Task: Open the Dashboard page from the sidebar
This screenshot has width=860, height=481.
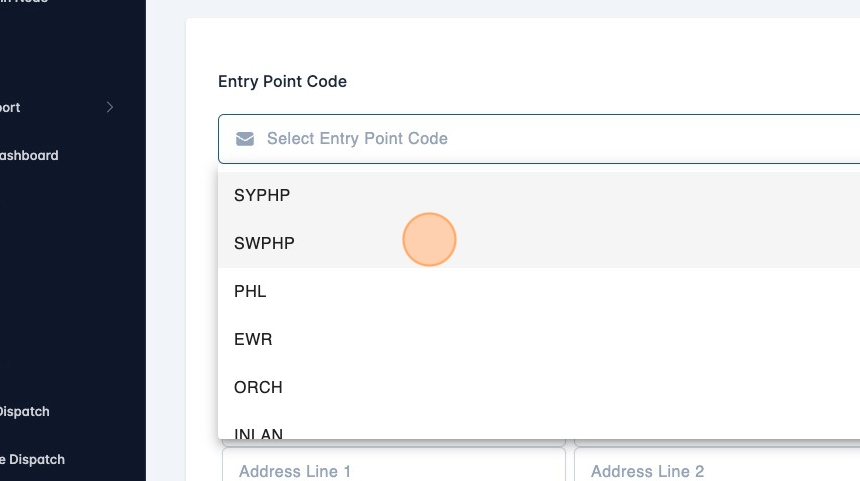Action: (x=28, y=155)
